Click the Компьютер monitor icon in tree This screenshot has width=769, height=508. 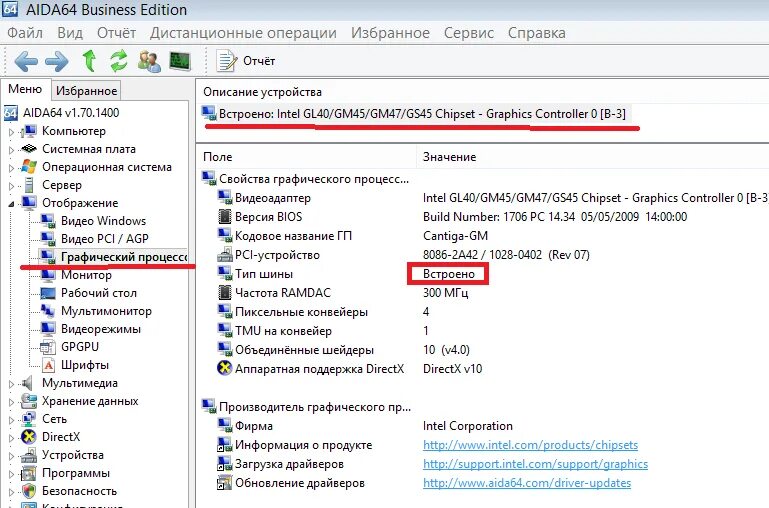click(x=29, y=131)
